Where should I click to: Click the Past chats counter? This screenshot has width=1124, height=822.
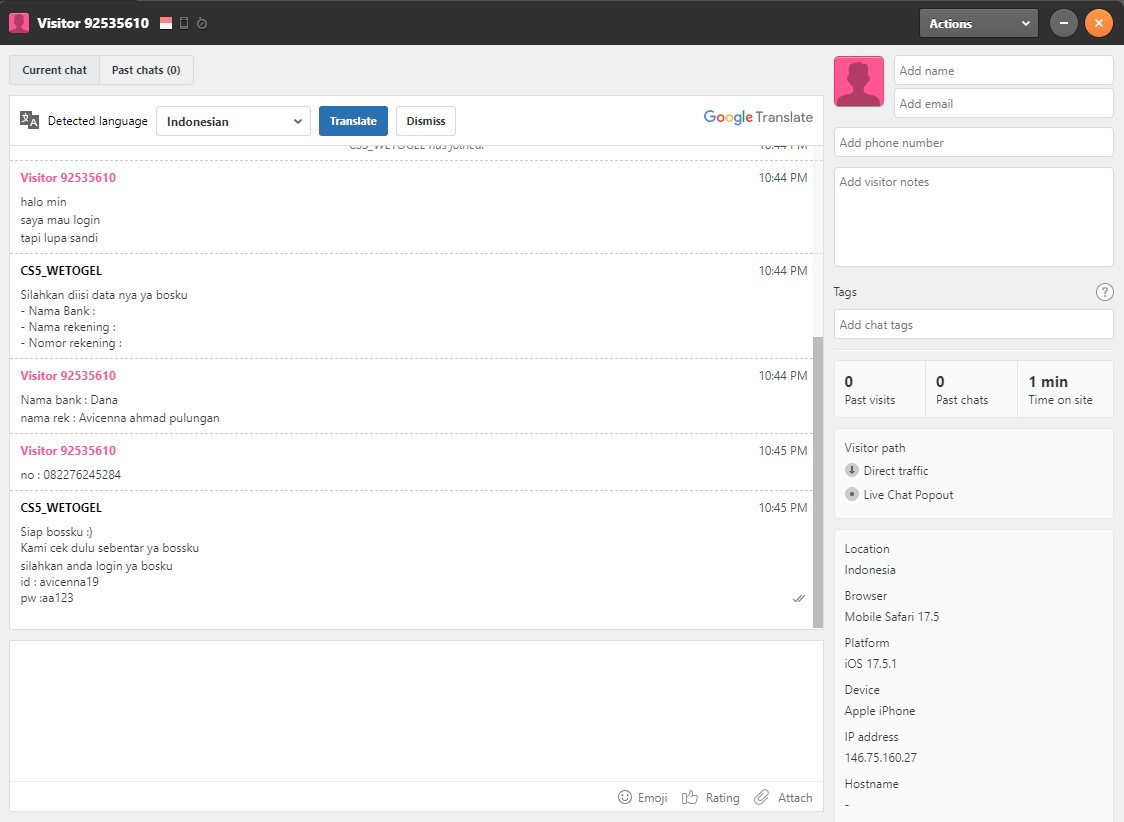971,389
